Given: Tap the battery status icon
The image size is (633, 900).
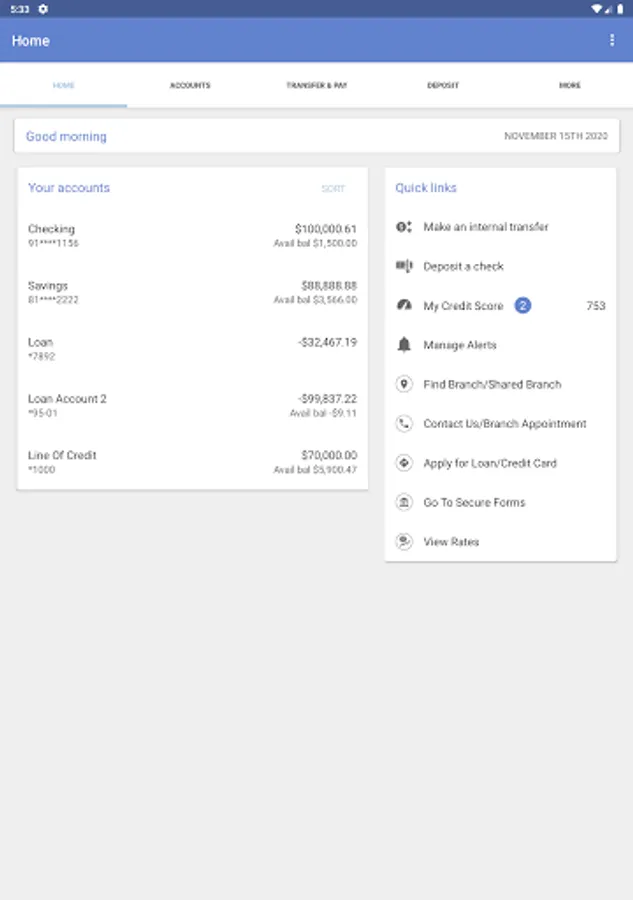Looking at the screenshot, I should click(x=620, y=9).
